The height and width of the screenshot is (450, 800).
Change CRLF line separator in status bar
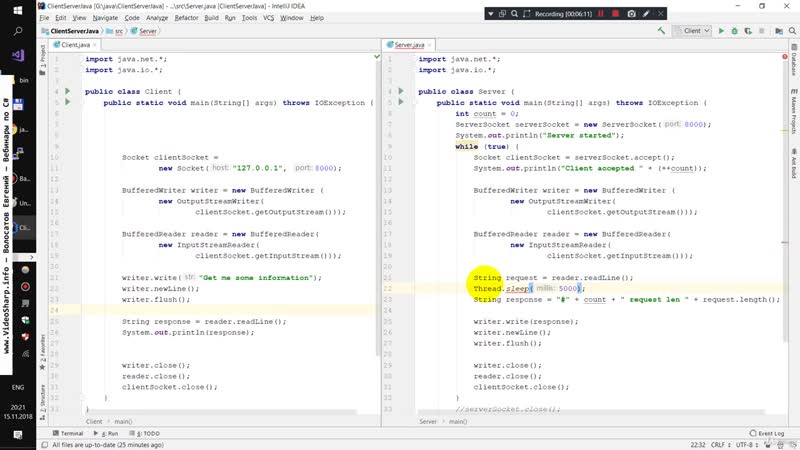(x=720, y=445)
